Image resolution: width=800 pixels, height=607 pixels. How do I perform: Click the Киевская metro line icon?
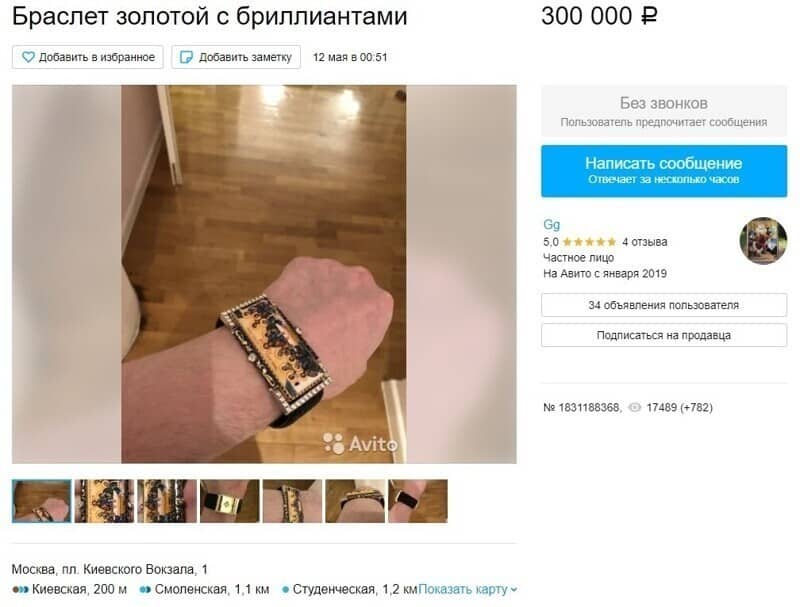(20, 590)
